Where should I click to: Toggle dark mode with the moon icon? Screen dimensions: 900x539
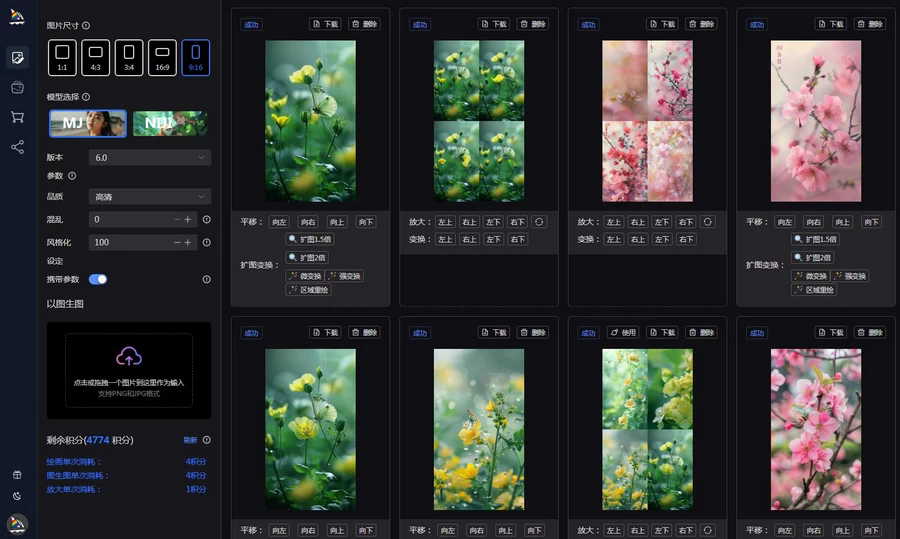pyautogui.click(x=17, y=496)
